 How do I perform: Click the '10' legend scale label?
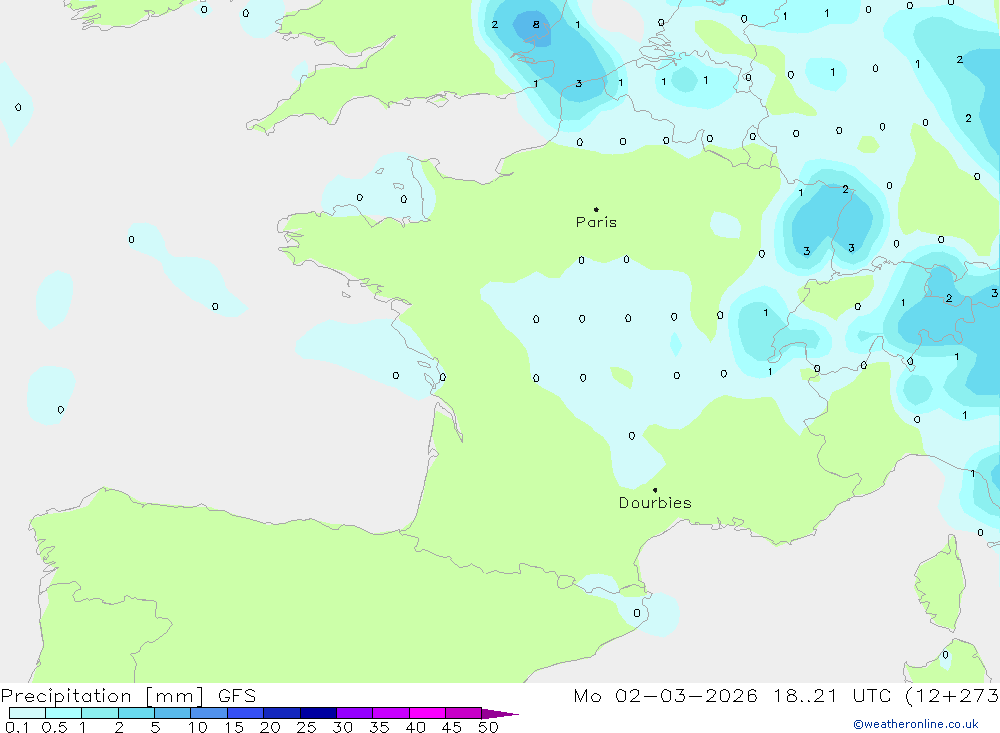coord(198,727)
